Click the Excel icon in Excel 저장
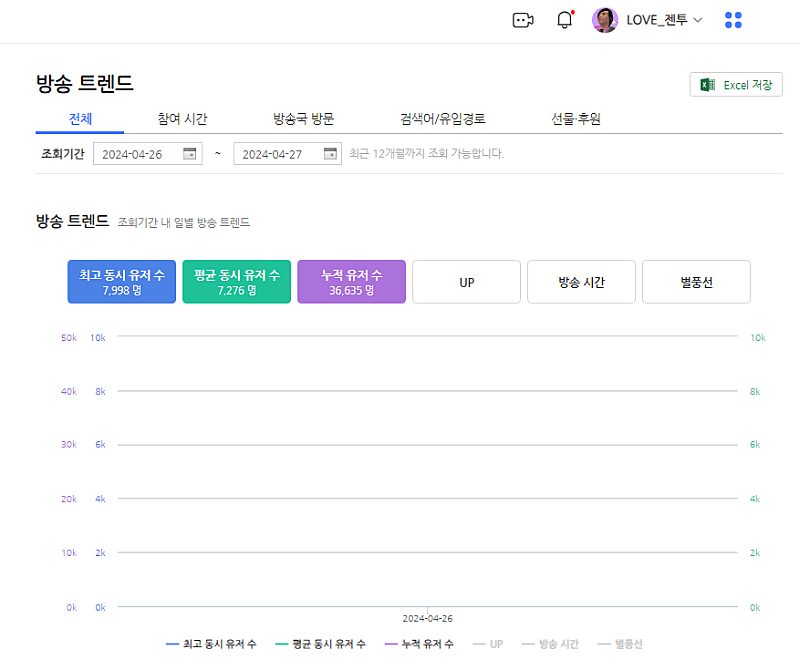 pyautogui.click(x=708, y=85)
